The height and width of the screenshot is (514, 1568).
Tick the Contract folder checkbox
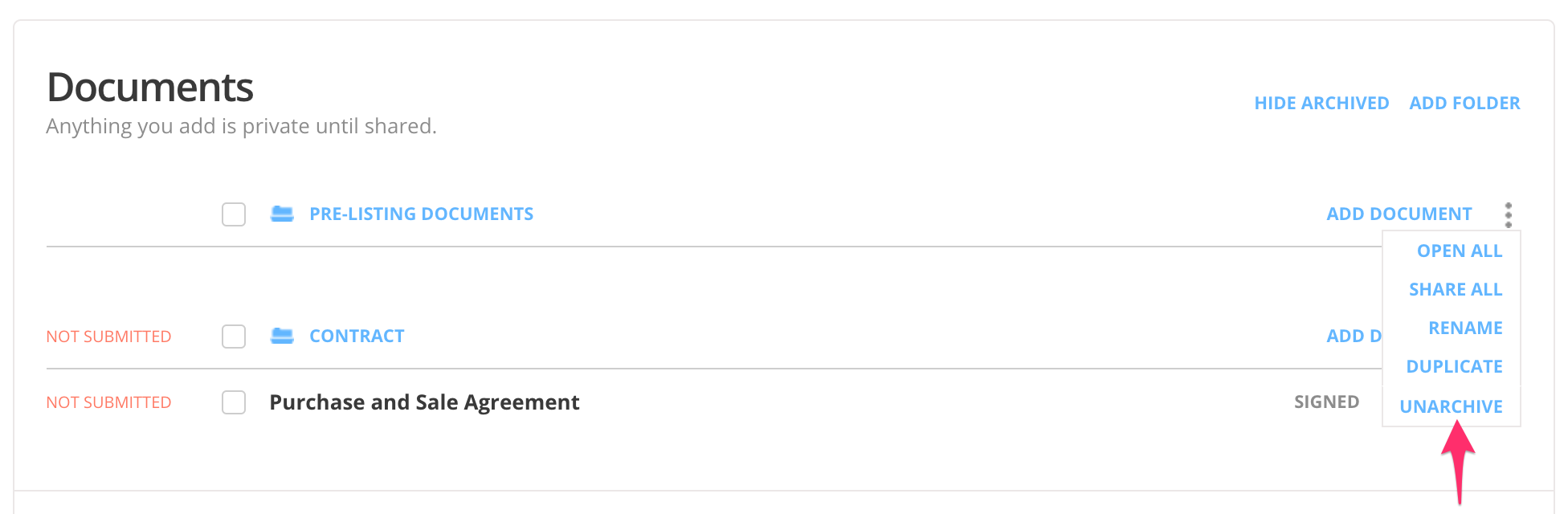click(234, 337)
